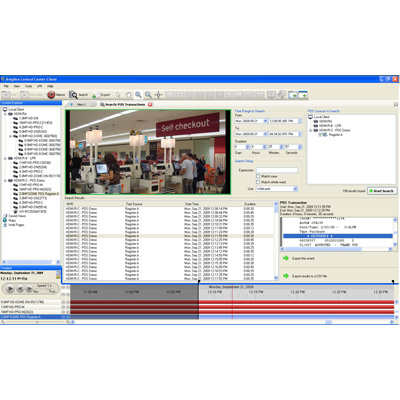
Task: Open the View 1 tab dropdown arrow
Action: click(x=72, y=104)
